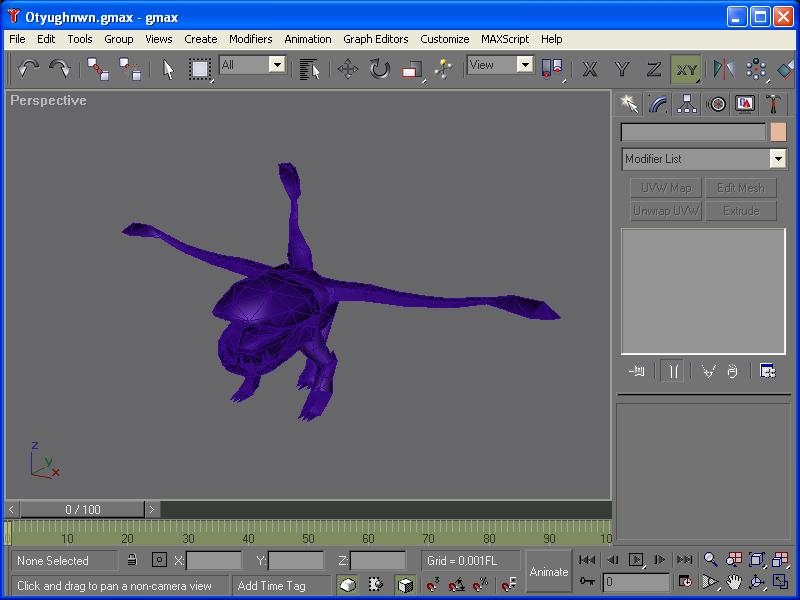
Task: Choose the Select Object arrow tool
Action: pyautogui.click(x=168, y=69)
